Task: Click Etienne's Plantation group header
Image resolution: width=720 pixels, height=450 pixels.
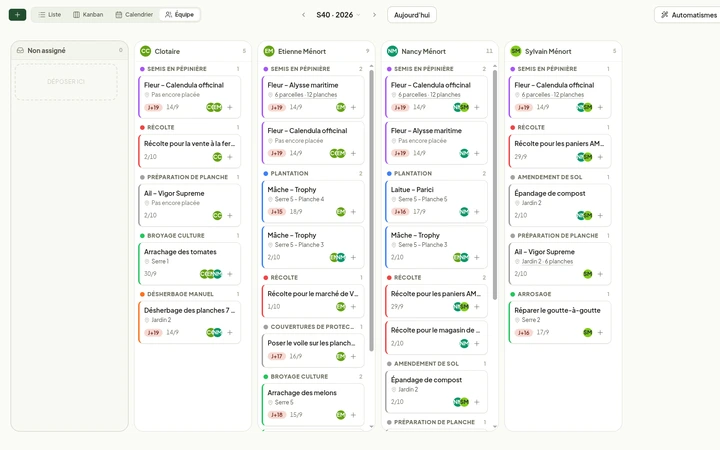Action: [313, 174]
